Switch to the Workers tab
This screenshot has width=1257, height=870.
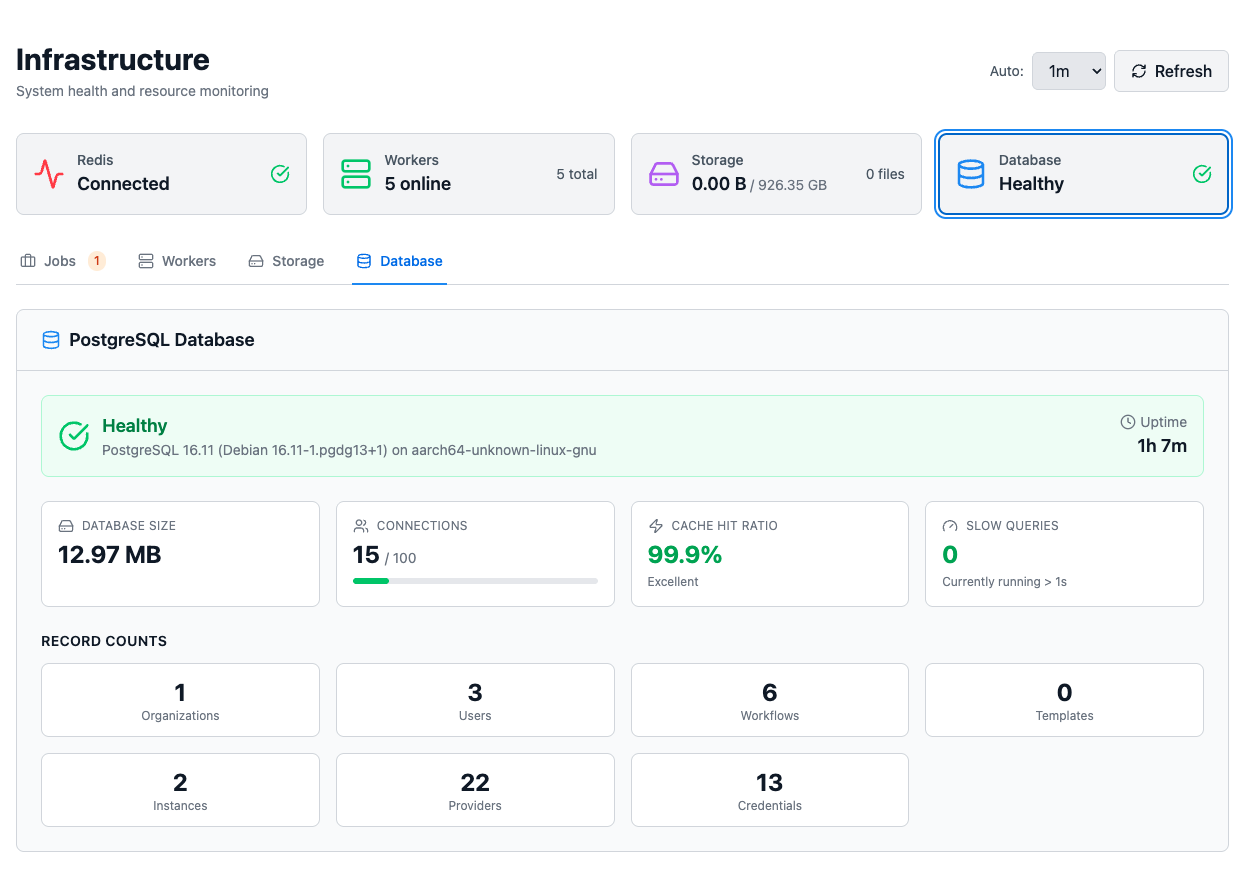pyautogui.click(x=177, y=261)
